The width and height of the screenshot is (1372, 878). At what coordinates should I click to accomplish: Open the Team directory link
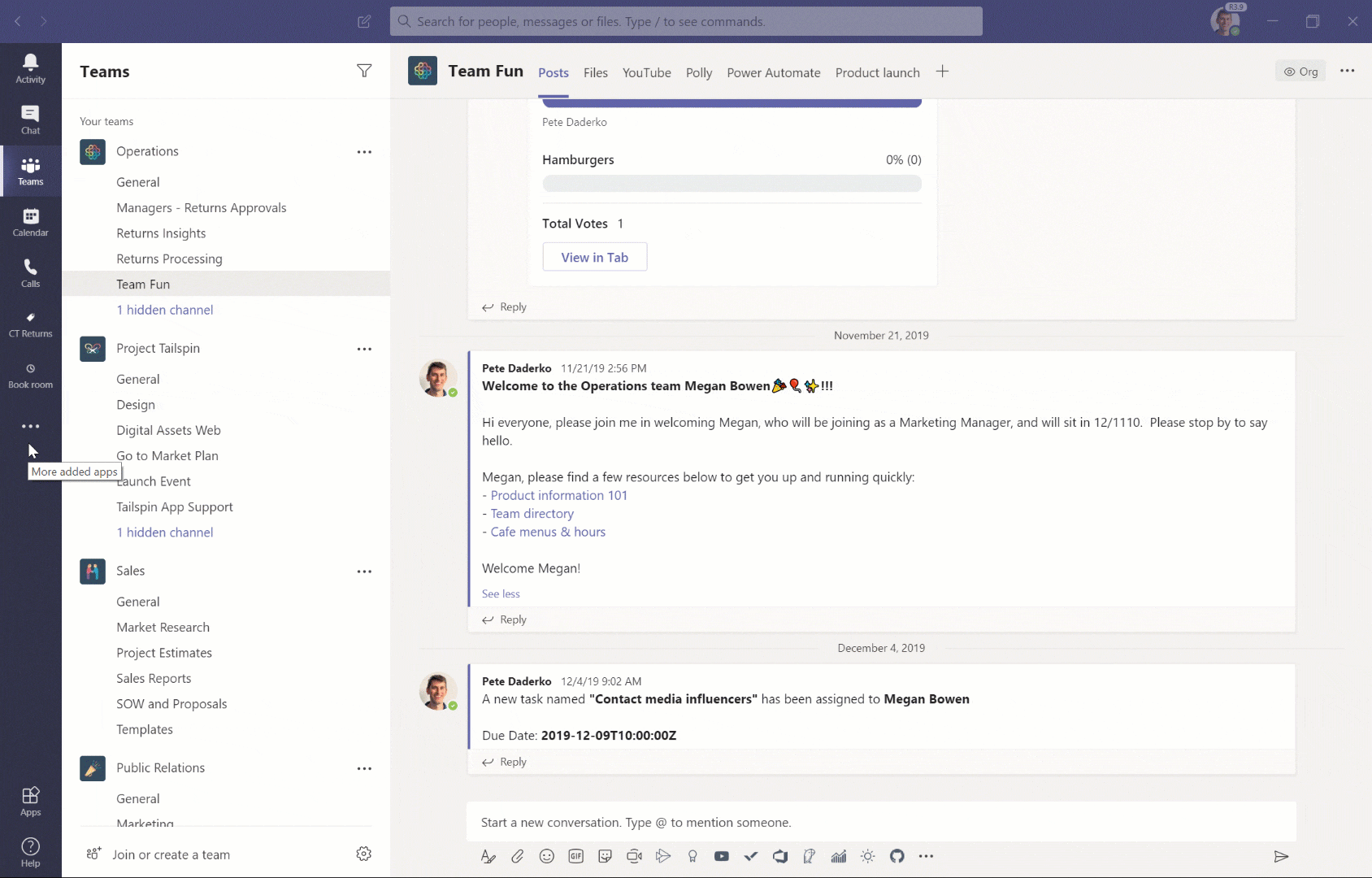pos(532,514)
